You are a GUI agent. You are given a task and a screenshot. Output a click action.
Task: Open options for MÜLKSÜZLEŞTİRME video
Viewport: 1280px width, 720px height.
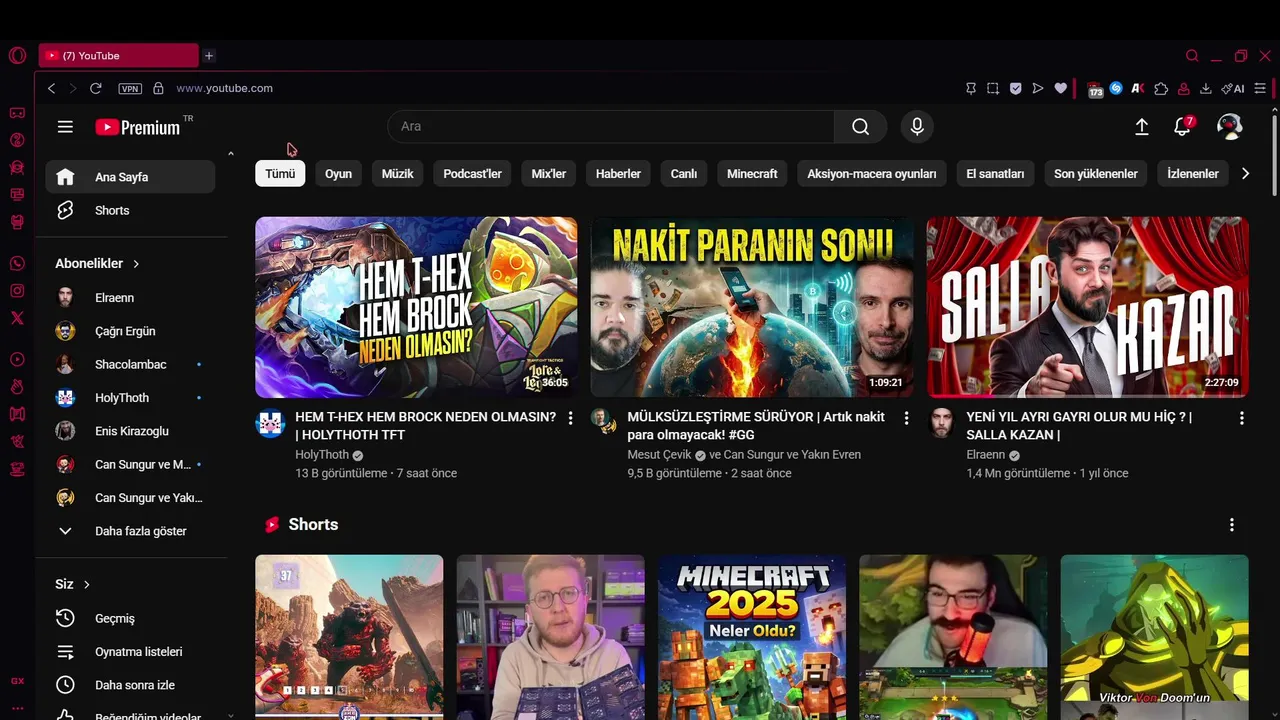point(907,417)
